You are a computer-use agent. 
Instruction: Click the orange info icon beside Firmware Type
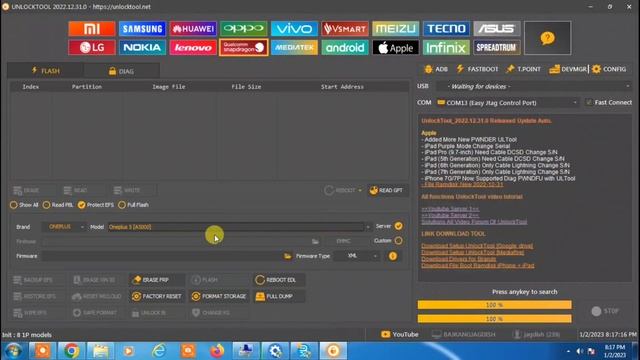pyautogui.click(x=393, y=256)
